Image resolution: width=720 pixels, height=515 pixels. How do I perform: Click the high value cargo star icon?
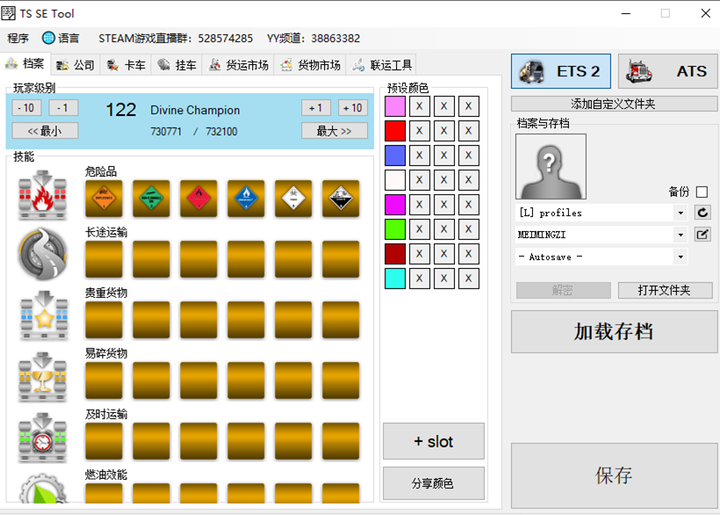[x=44, y=315]
